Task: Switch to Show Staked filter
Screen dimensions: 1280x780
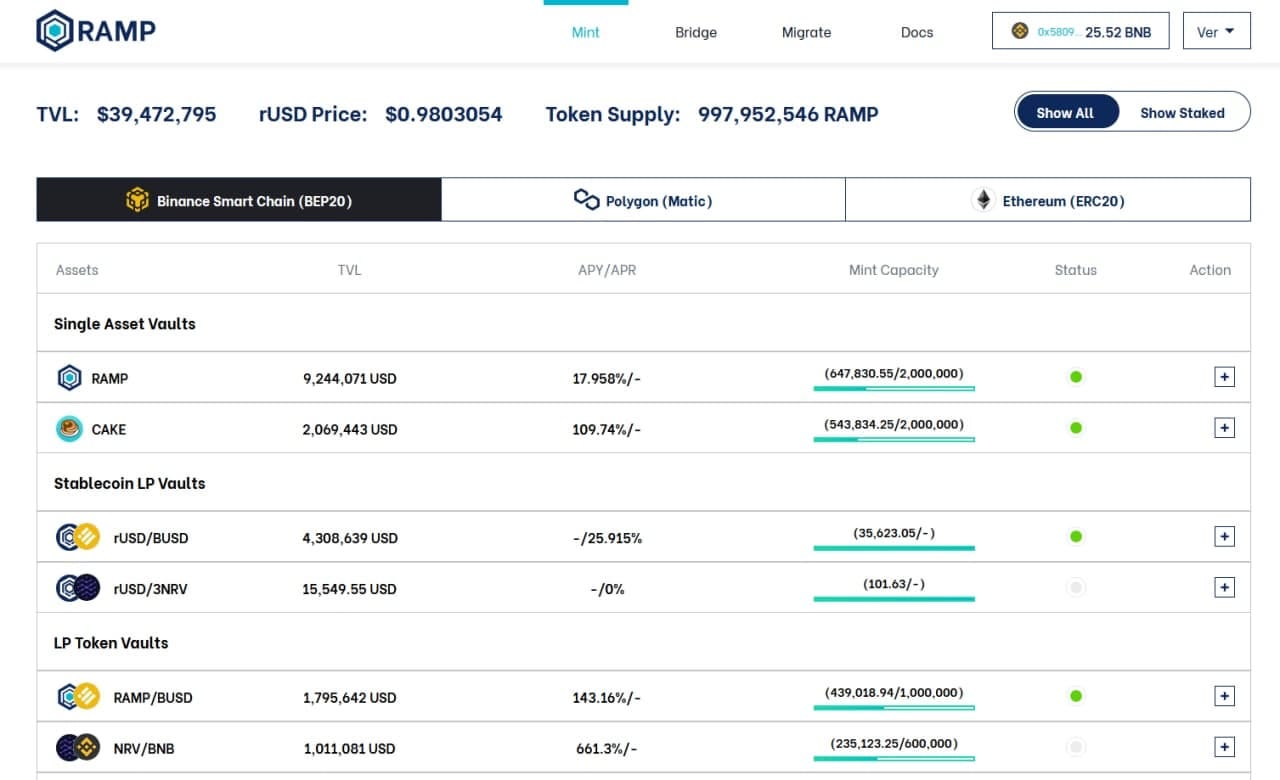Action: 1182,113
